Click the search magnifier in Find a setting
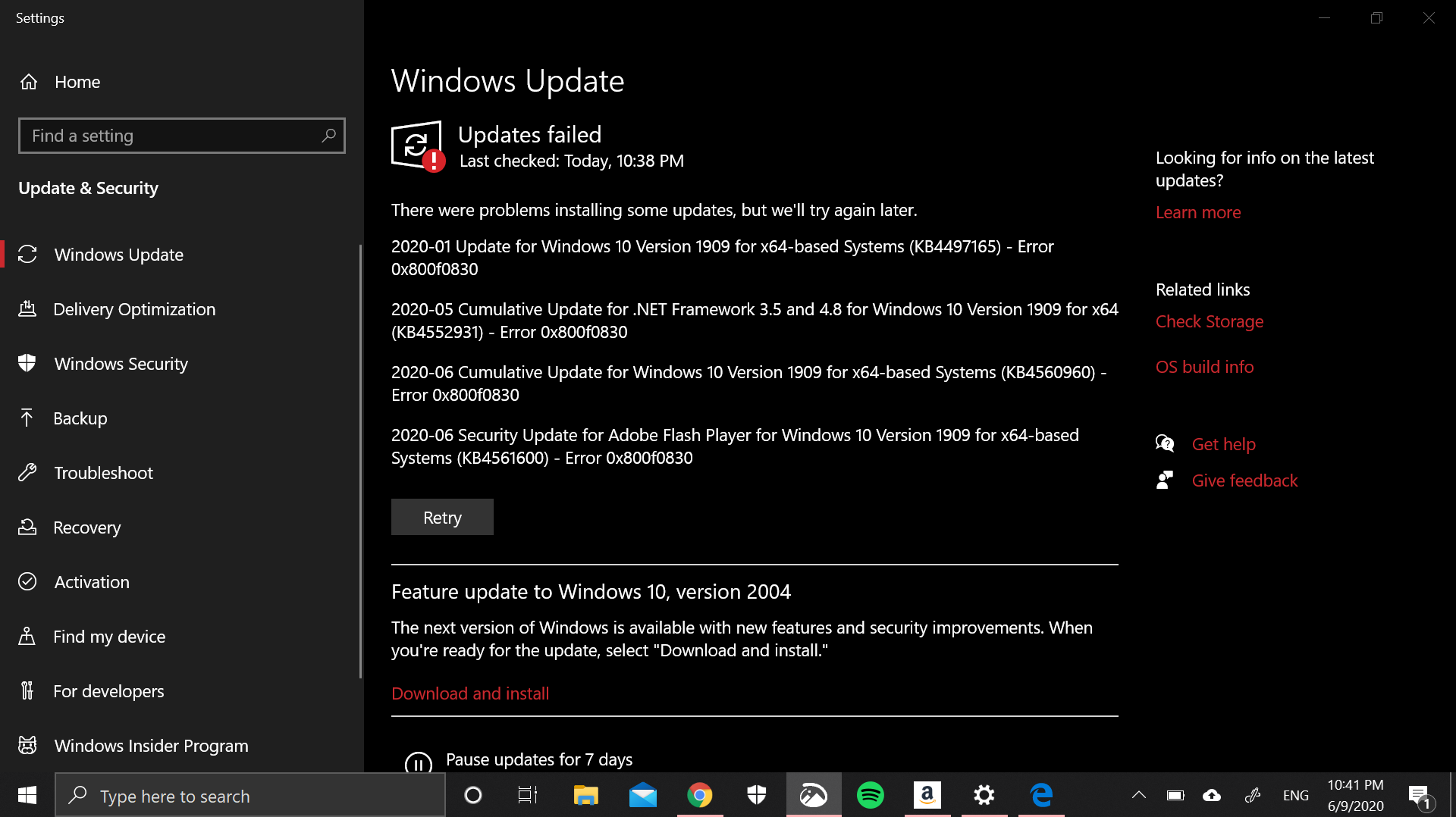Image resolution: width=1456 pixels, height=817 pixels. (x=328, y=136)
